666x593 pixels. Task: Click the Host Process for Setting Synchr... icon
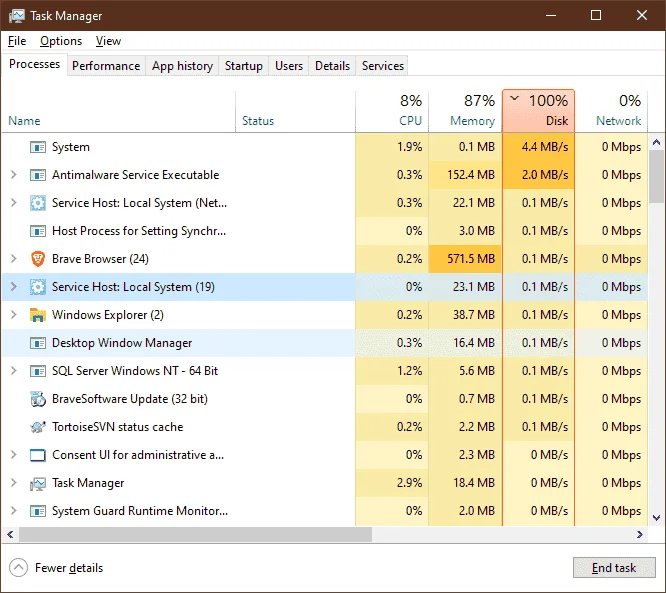(x=38, y=231)
